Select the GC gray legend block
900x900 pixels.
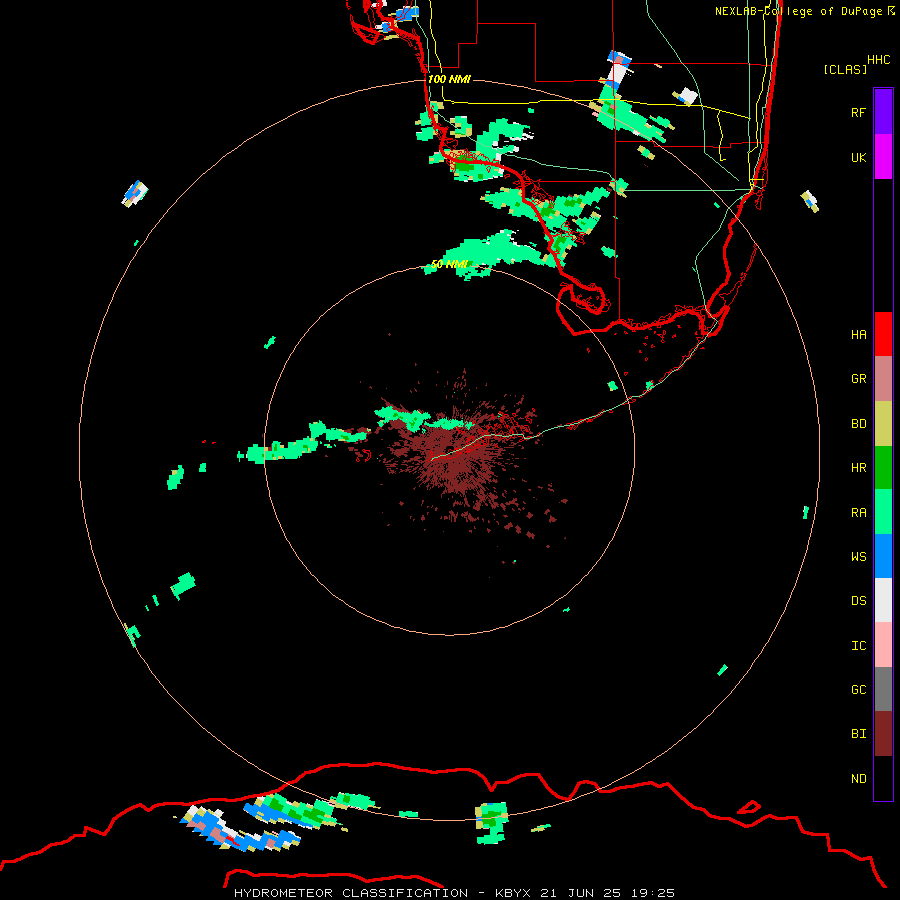(883, 689)
